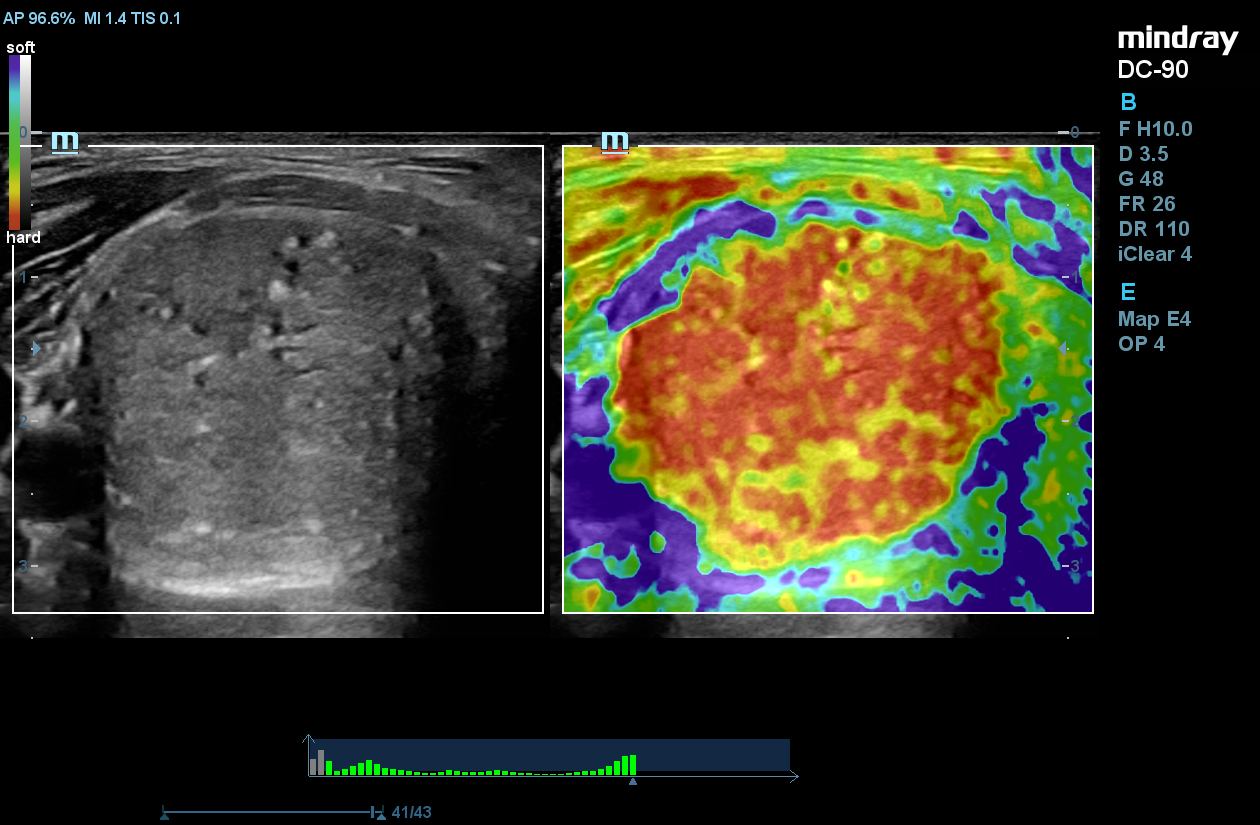This screenshot has height=825, width=1260.
Task: Click the iClear 4 parameter
Action: pos(1154,254)
